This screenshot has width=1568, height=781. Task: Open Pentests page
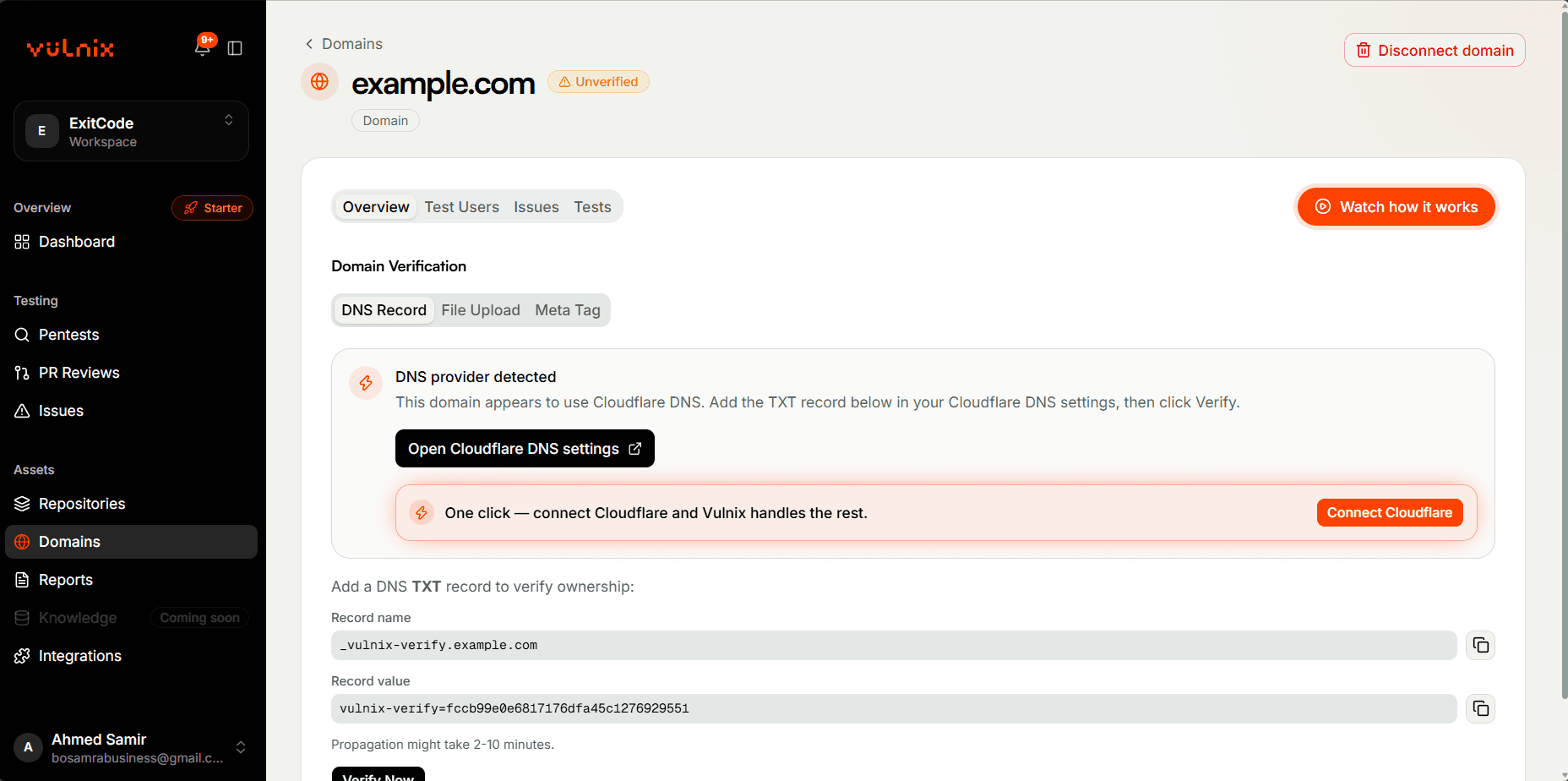tap(131, 335)
